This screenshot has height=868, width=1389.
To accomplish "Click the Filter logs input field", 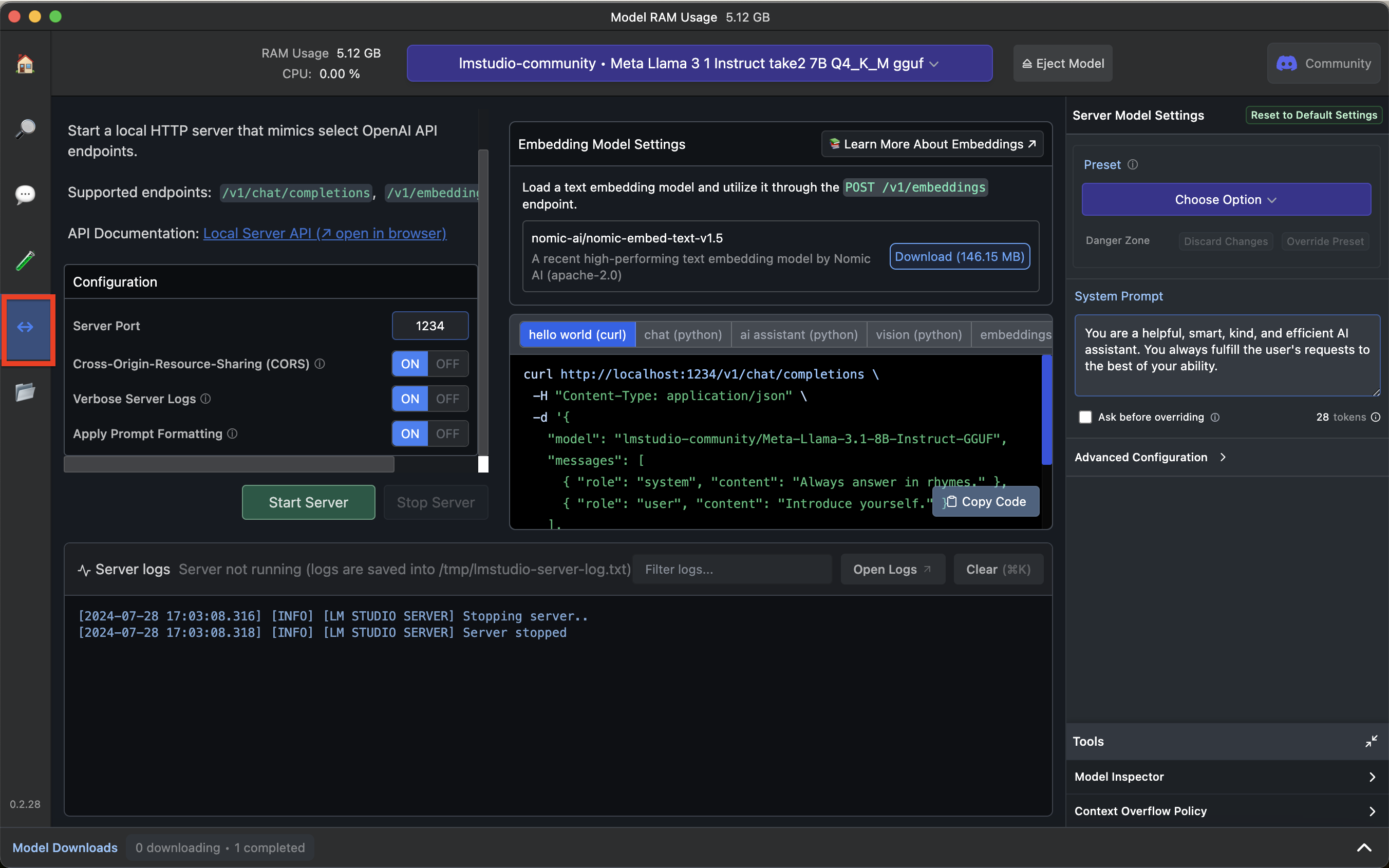I will click(732, 570).
